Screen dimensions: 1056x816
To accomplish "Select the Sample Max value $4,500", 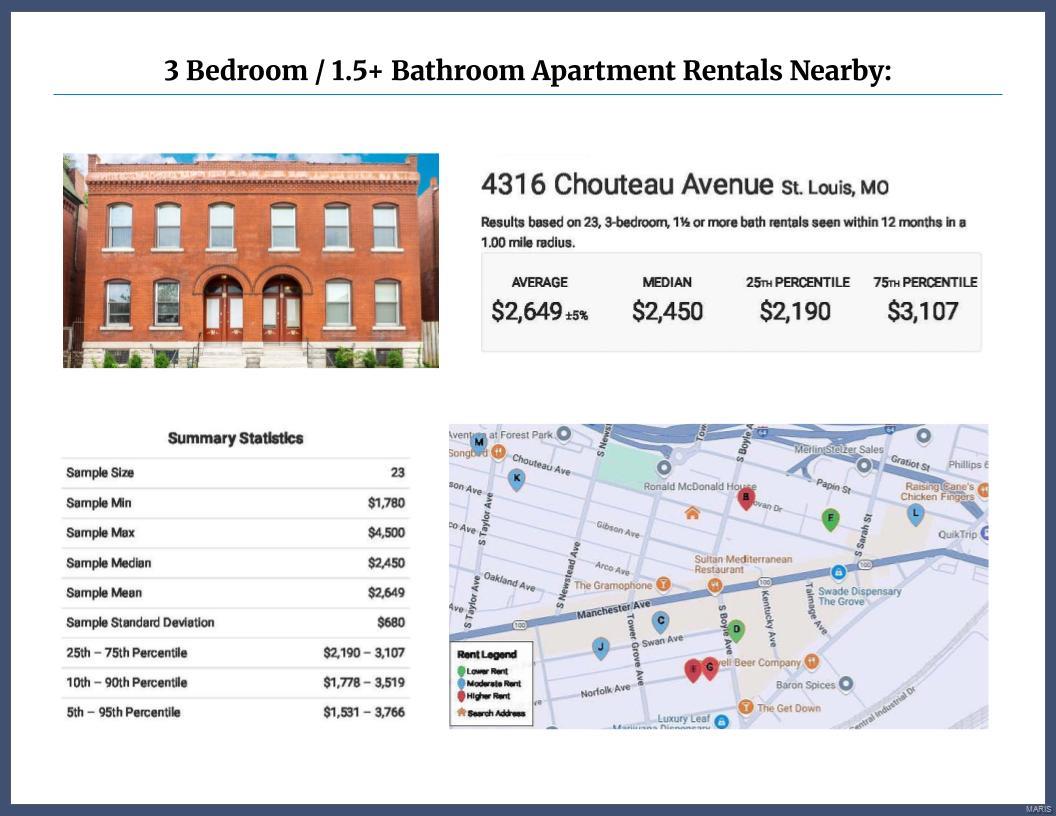I will pyautogui.click(x=387, y=533).
